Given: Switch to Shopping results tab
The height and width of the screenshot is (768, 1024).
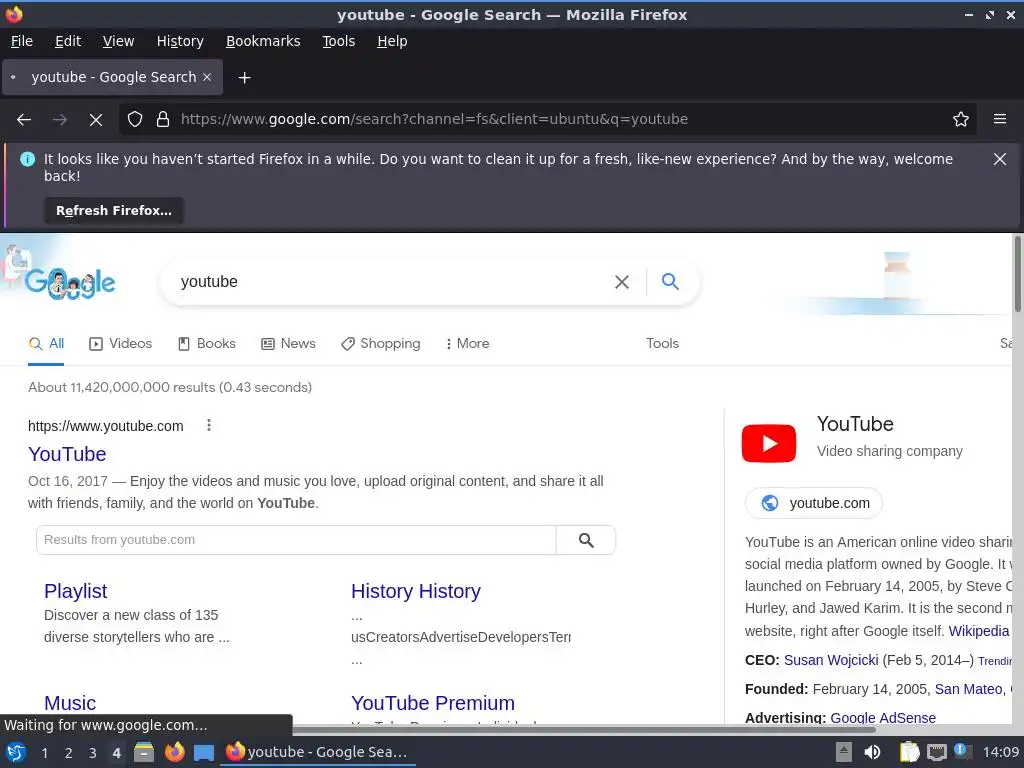Looking at the screenshot, I should click(381, 344).
